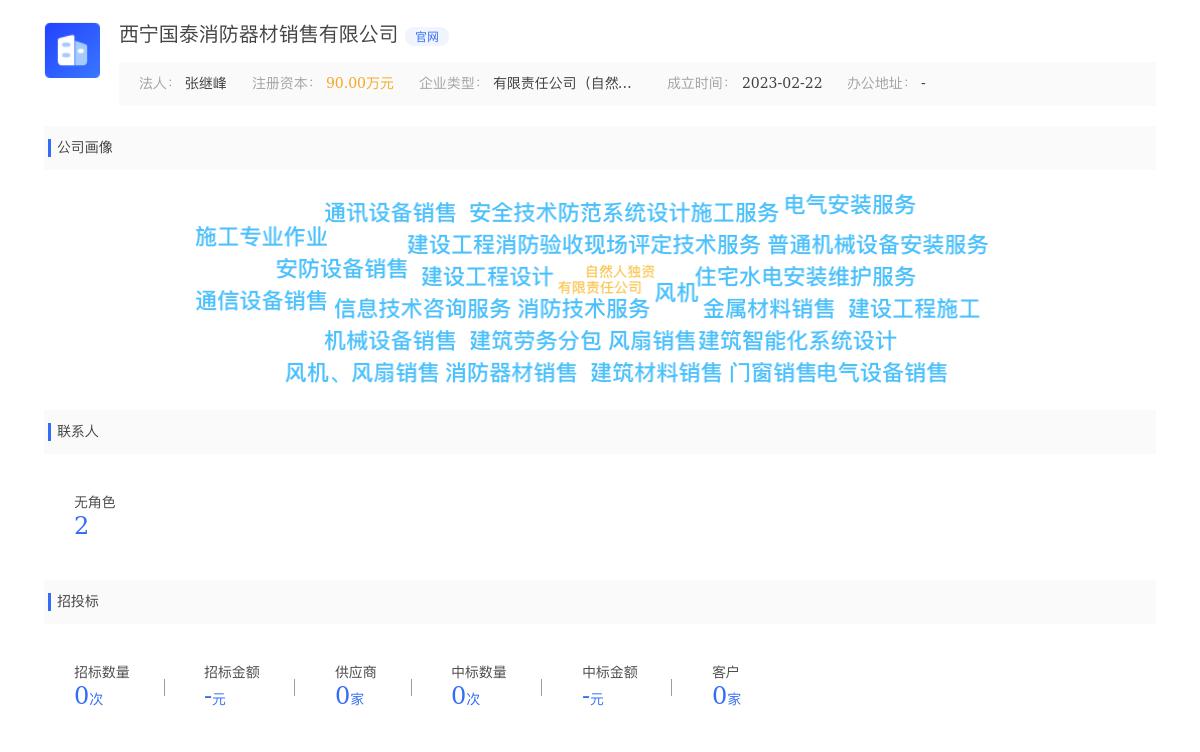Click company type 有限责任公司（自然...
The width and height of the screenshot is (1200, 752).
(562, 84)
